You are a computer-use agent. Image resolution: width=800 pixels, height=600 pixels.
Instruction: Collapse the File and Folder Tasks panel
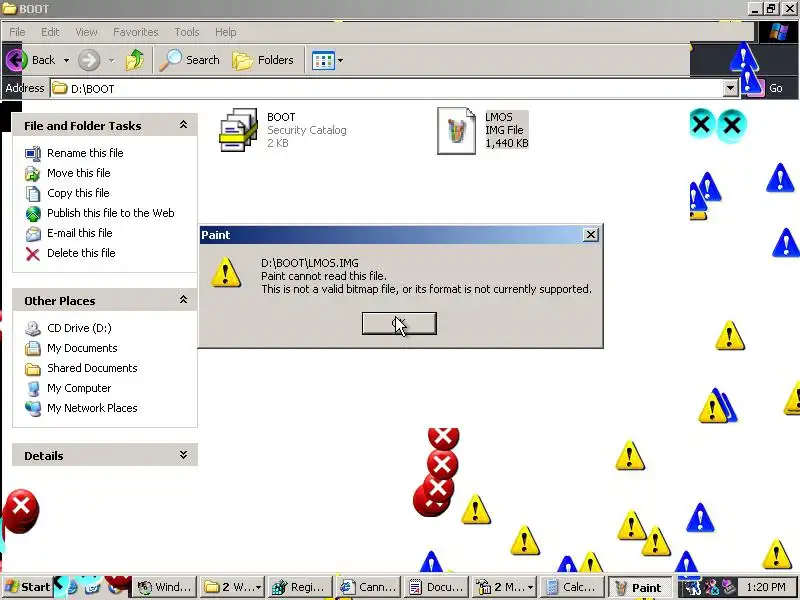point(183,125)
